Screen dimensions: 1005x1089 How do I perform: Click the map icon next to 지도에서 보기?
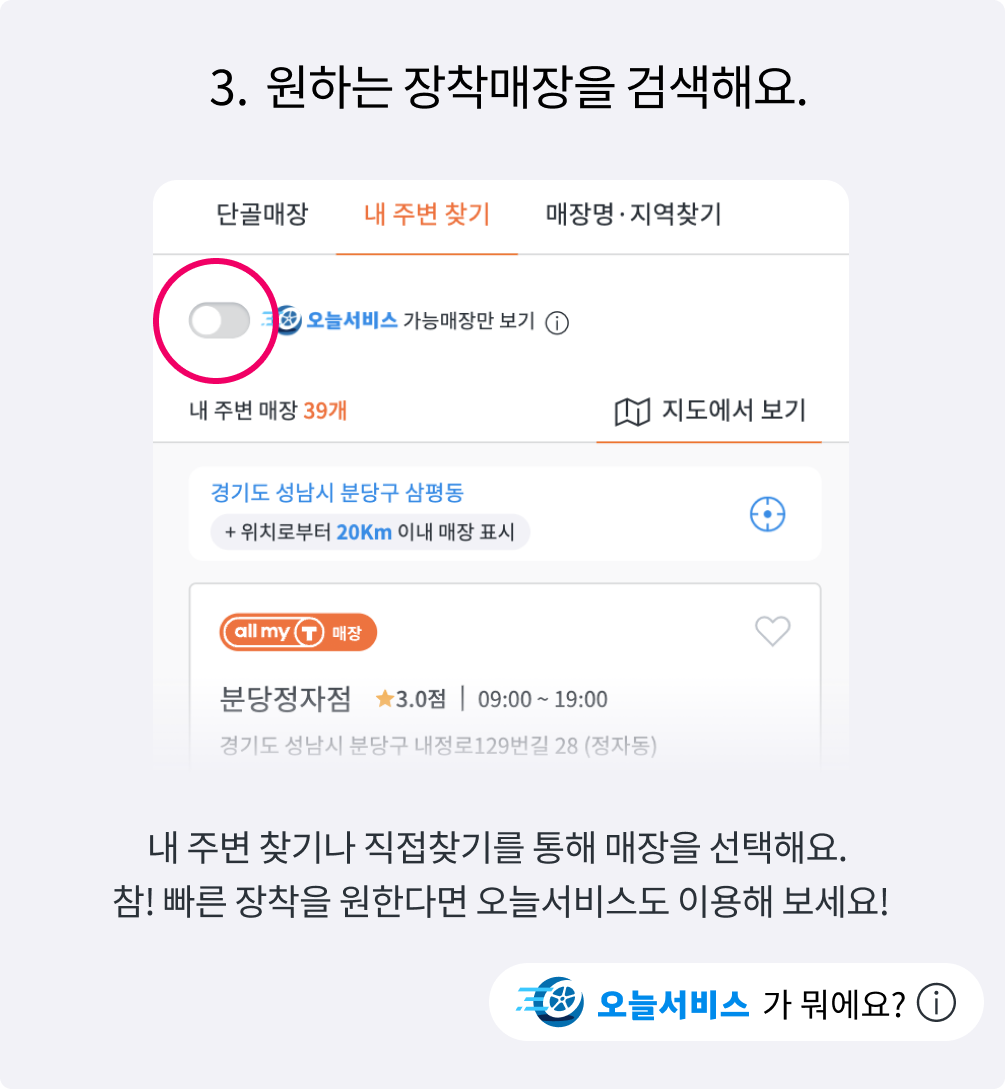coord(632,411)
